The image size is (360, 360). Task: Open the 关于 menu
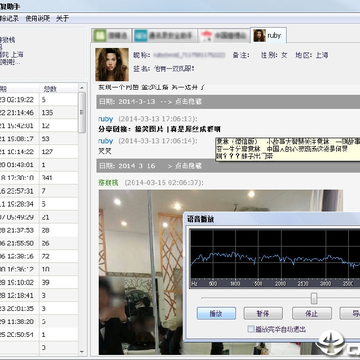pos(62,19)
